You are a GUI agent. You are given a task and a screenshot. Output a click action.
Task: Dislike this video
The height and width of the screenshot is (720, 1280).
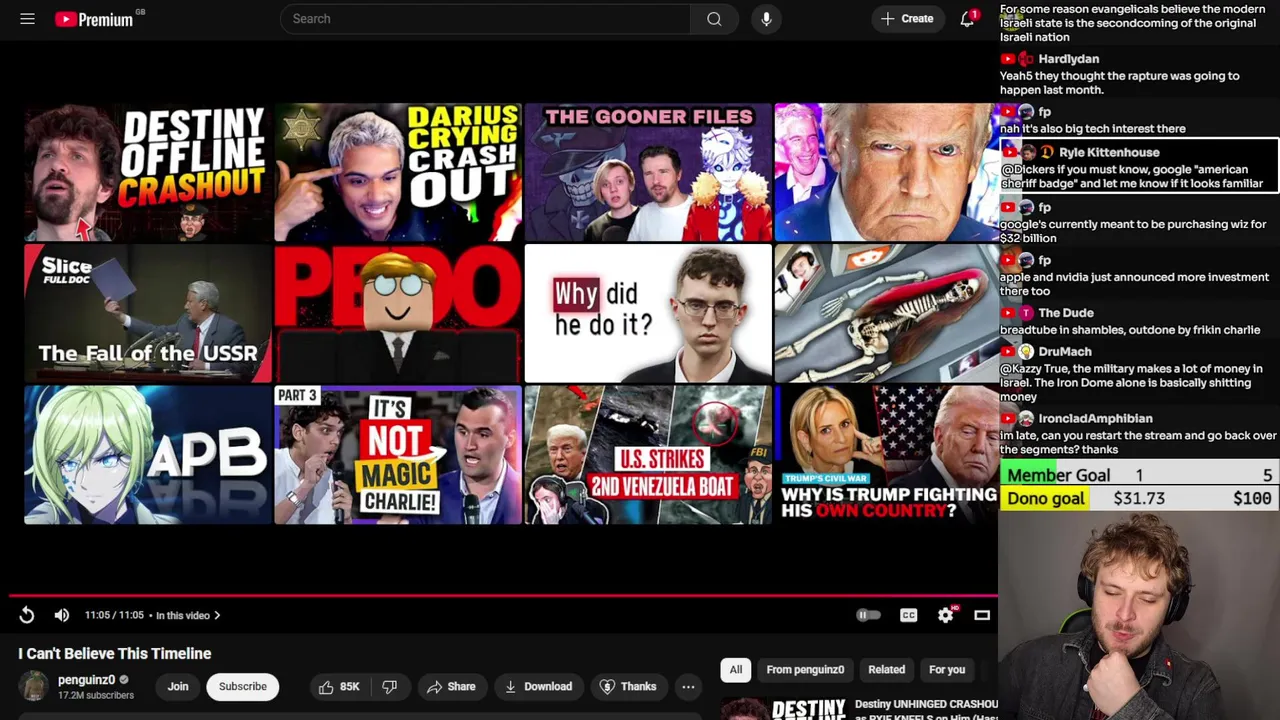[390, 687]
